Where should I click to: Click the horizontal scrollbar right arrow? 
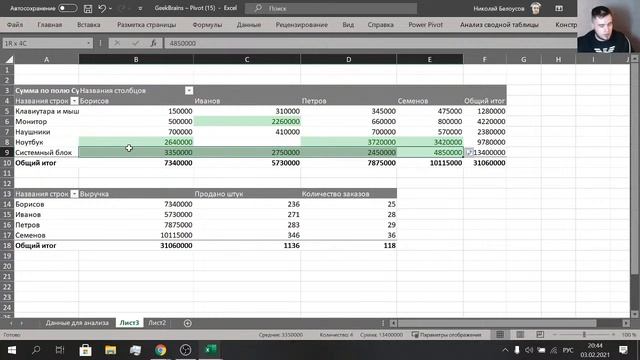pyautogui.click(x=626, y=323)
